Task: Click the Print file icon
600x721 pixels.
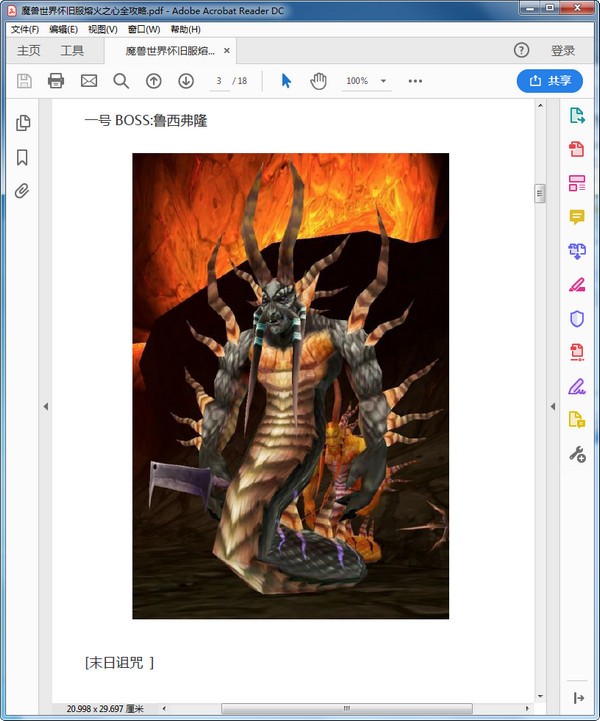Action: (x=56, y=81)
